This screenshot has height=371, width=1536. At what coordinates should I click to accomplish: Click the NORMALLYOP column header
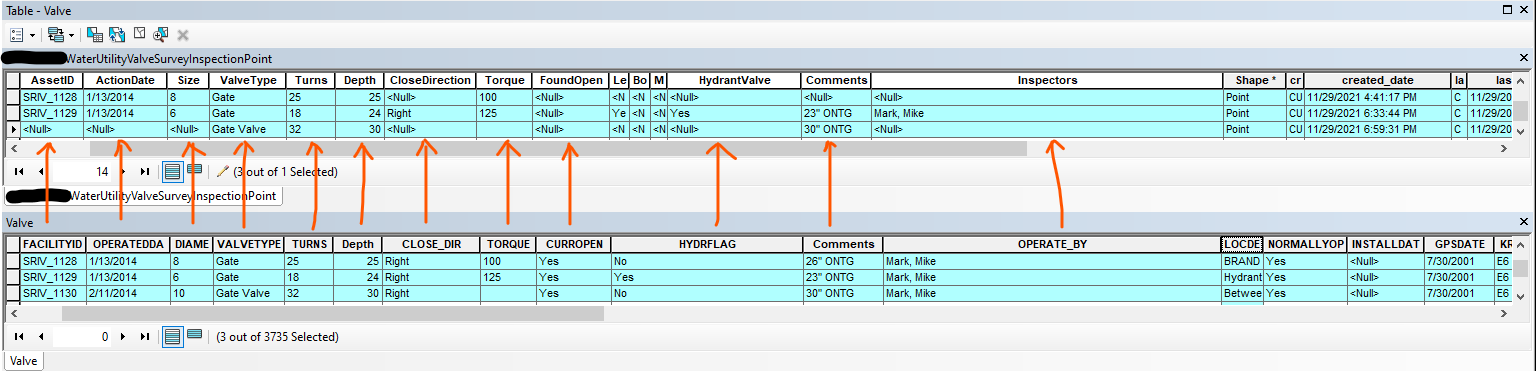[1305, 244]
